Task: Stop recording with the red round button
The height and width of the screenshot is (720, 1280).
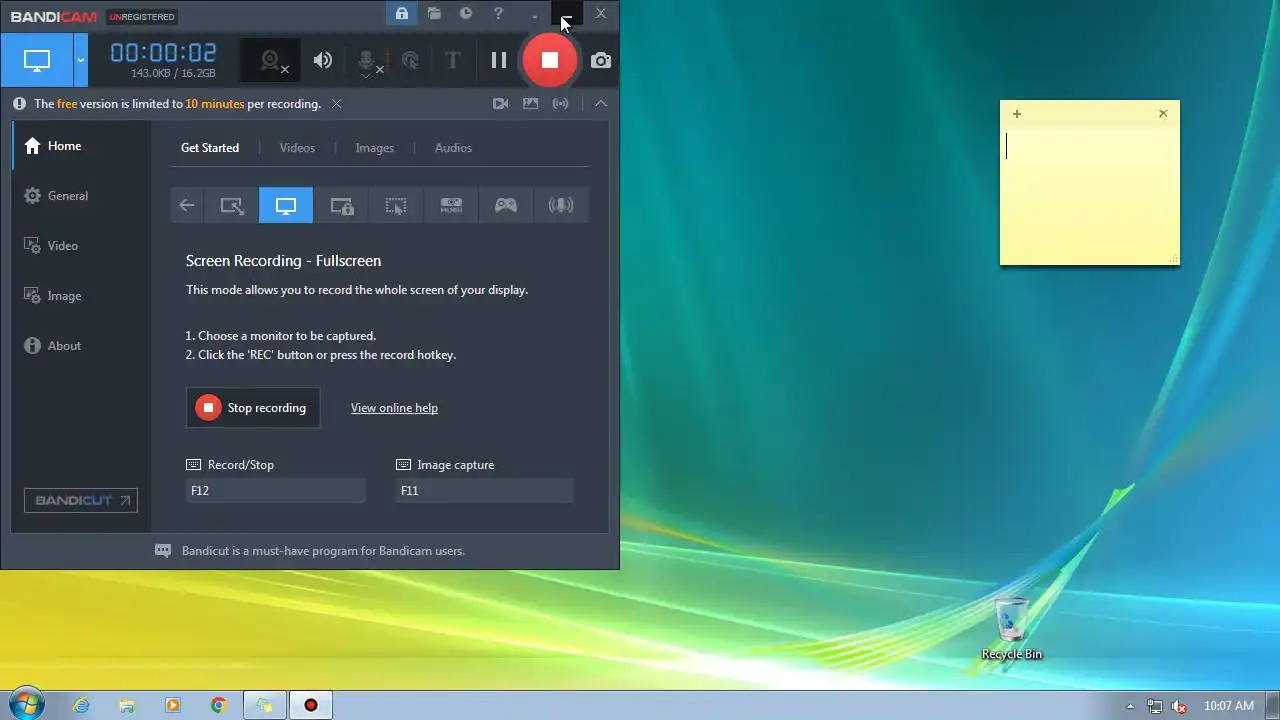Action: pos(550,60)
